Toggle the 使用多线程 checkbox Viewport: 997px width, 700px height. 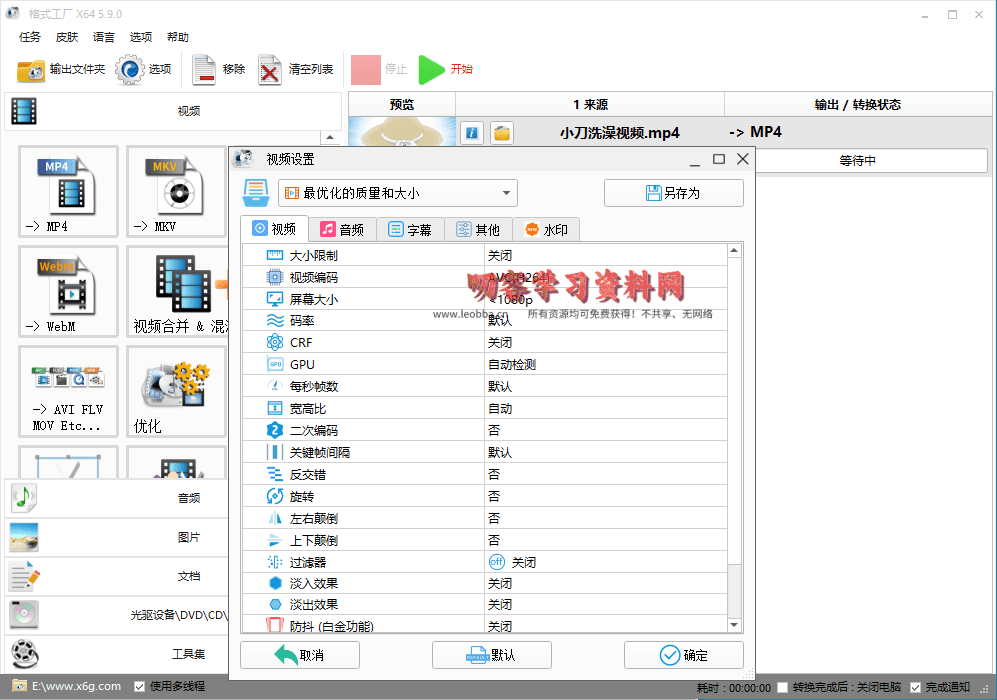(x=139, y=687)
